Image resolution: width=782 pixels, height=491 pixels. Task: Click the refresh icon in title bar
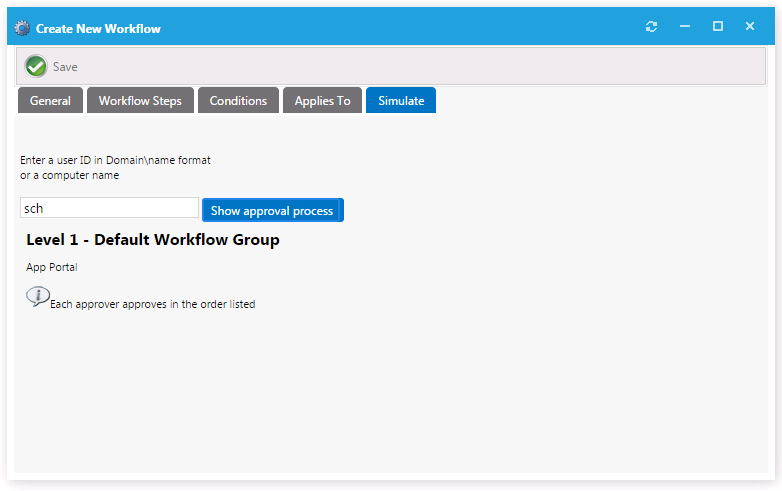coord(652,27)
